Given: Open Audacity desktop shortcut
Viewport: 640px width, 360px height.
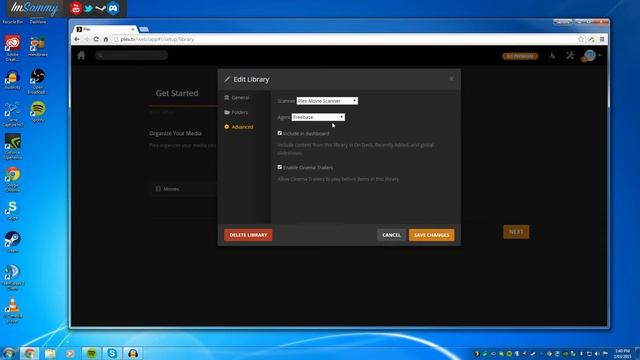Looking at the screenshot, I should [x=13, y=79].
